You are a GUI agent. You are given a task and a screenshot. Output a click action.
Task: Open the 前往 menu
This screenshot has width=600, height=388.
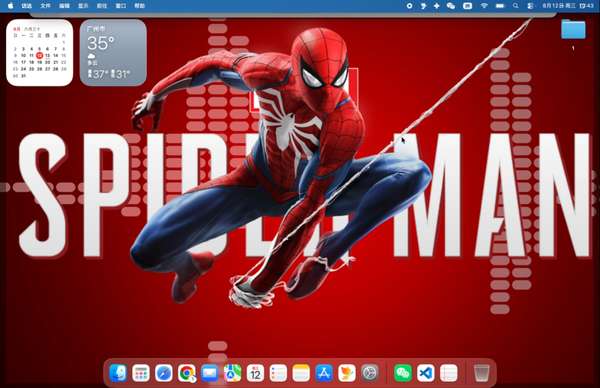(x=102, y=6)
